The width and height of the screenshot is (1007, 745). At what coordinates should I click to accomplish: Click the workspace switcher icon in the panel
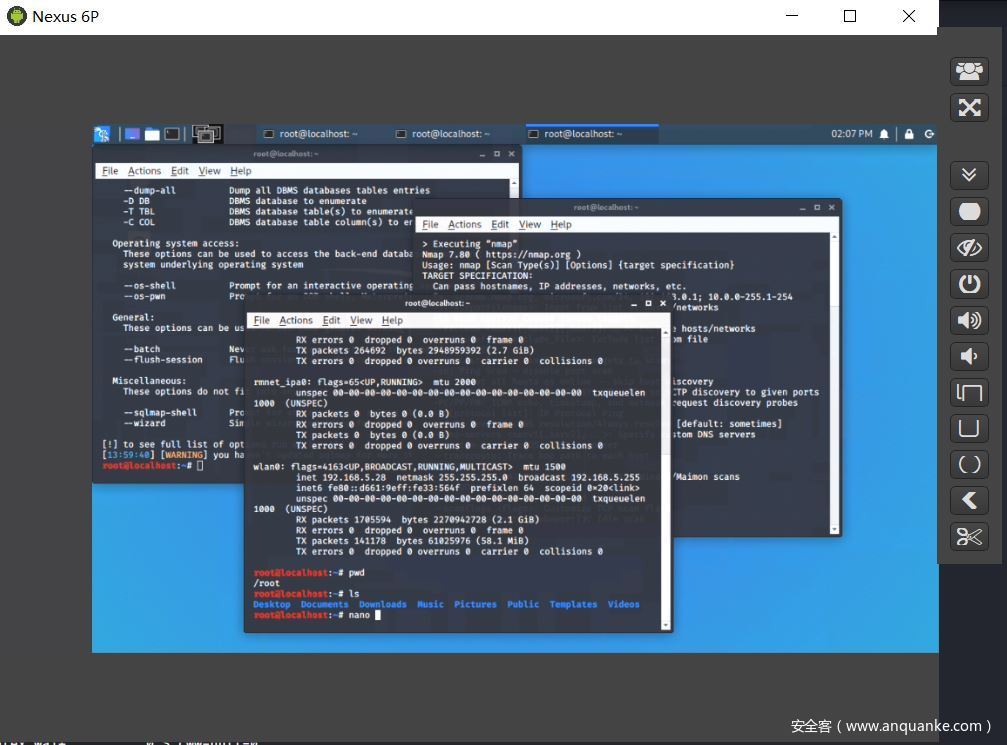click(206, 134)
